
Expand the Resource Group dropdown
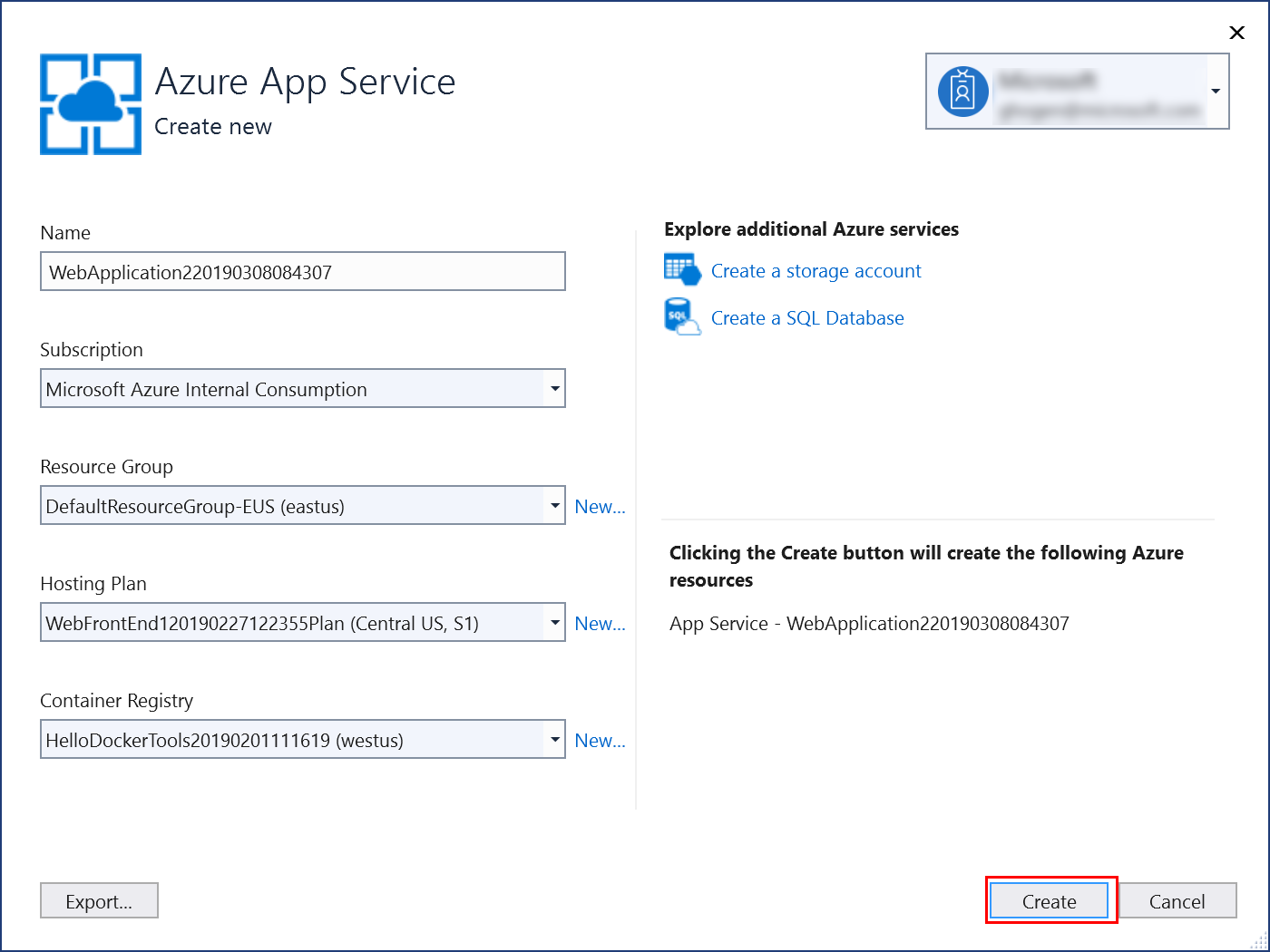coord(554,505)
